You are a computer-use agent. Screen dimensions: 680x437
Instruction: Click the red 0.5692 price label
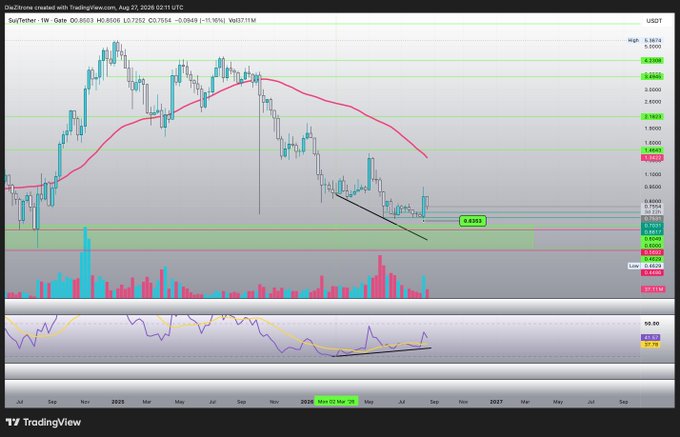[652, 252]
